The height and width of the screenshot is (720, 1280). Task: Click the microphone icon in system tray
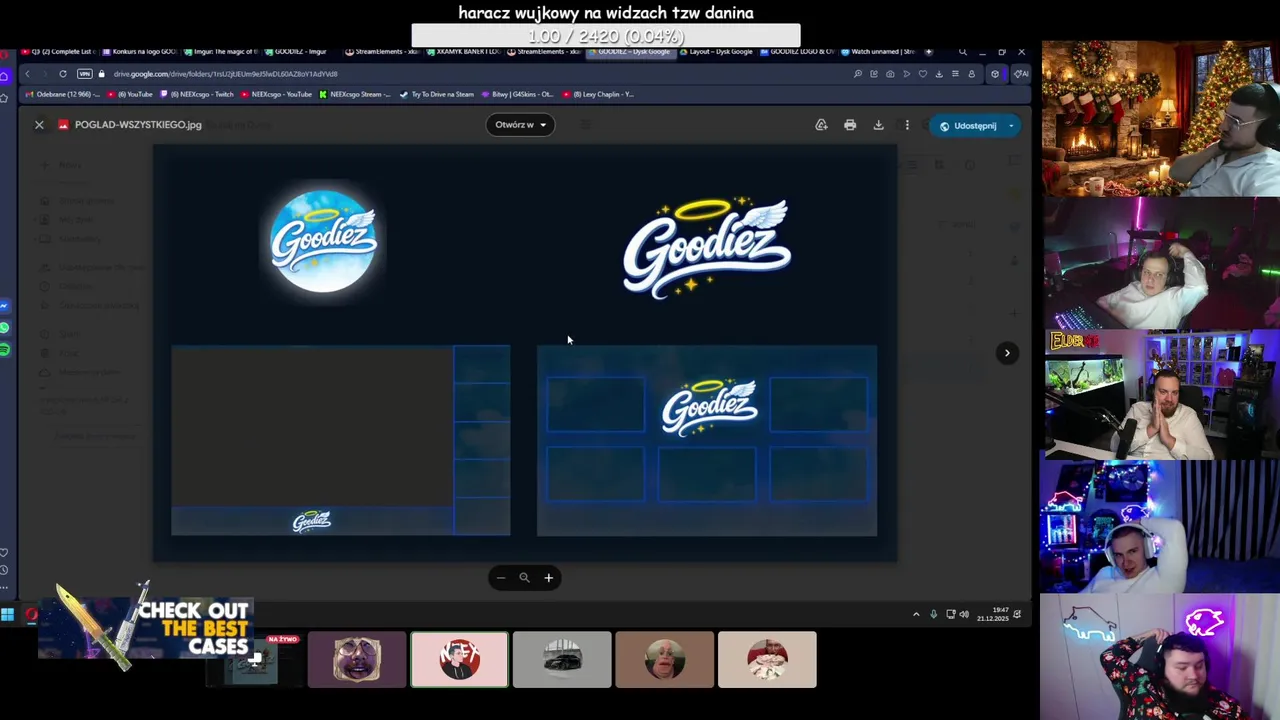coord(934,614)
